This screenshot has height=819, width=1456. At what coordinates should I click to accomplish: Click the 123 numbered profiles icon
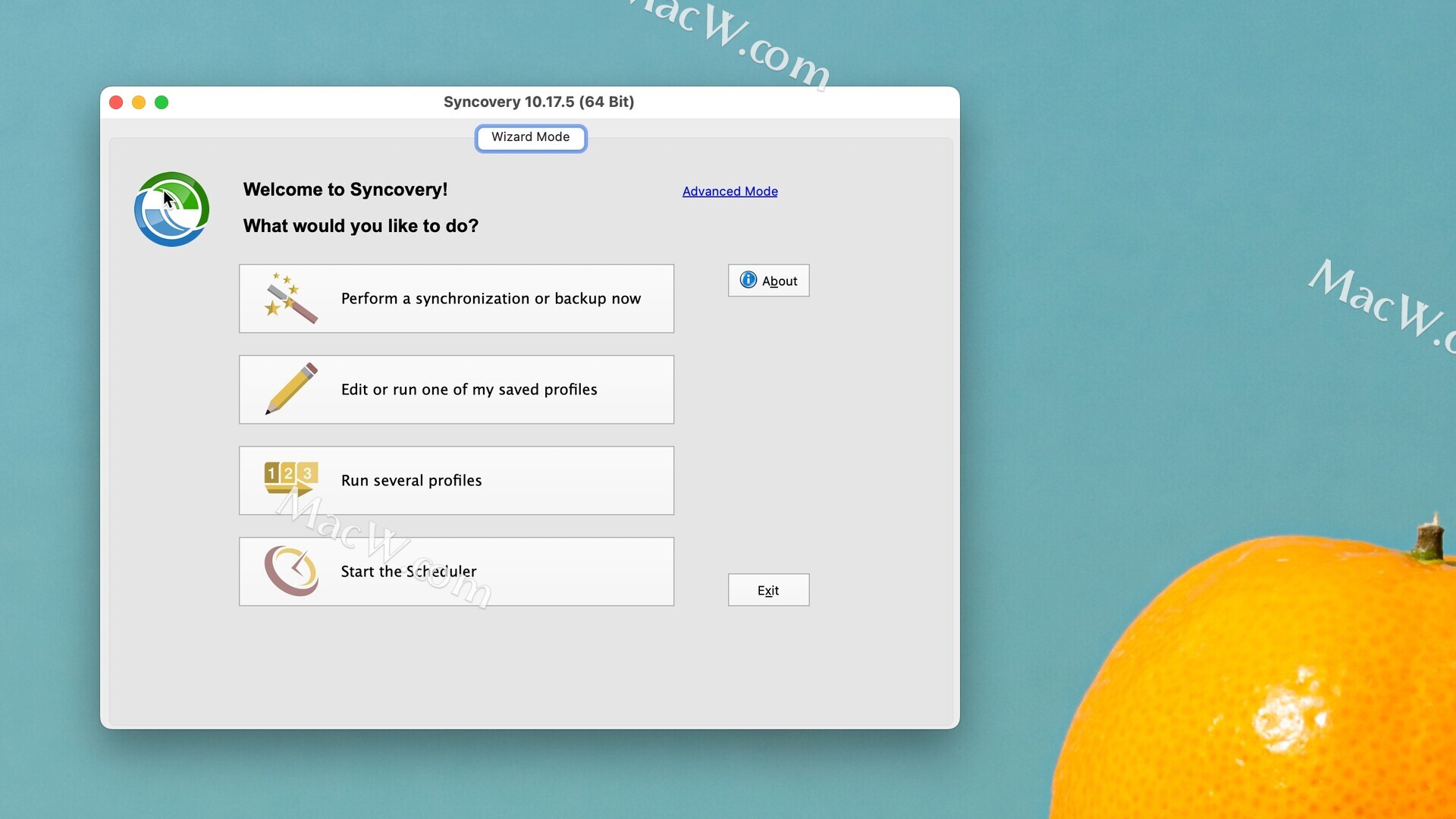coord(290,479)
